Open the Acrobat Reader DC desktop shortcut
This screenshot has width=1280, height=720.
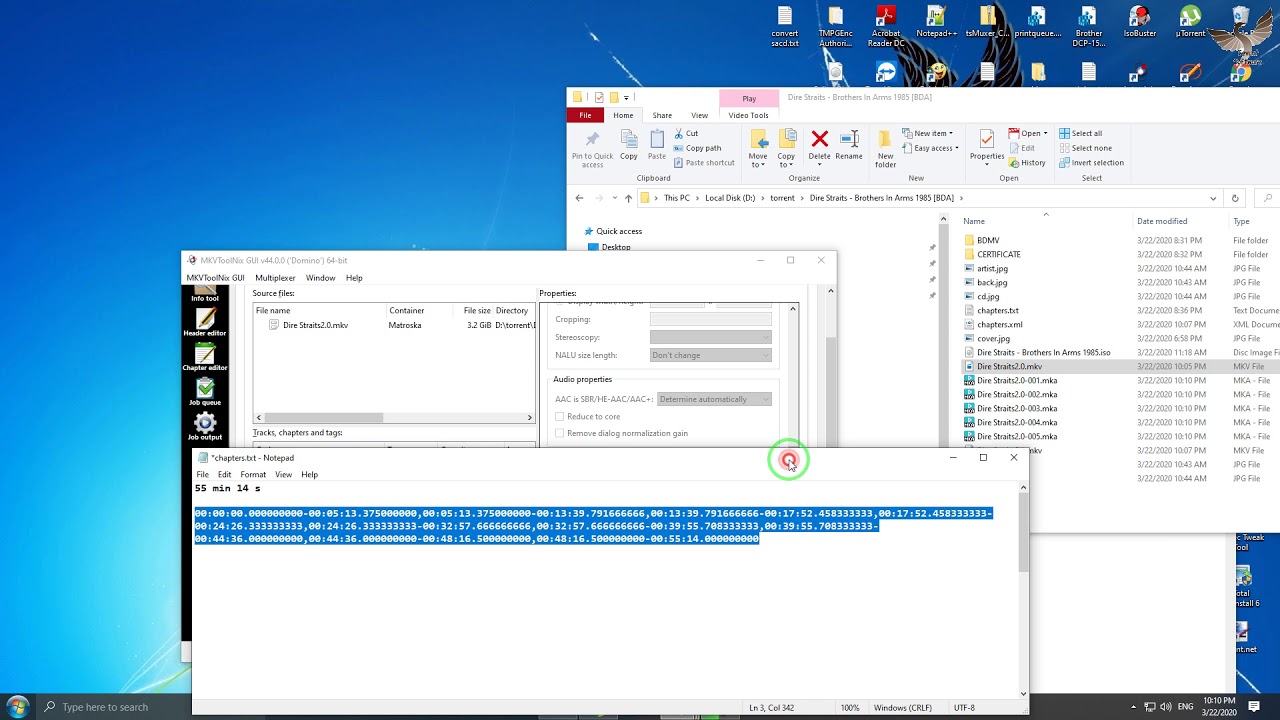(885, 27)
